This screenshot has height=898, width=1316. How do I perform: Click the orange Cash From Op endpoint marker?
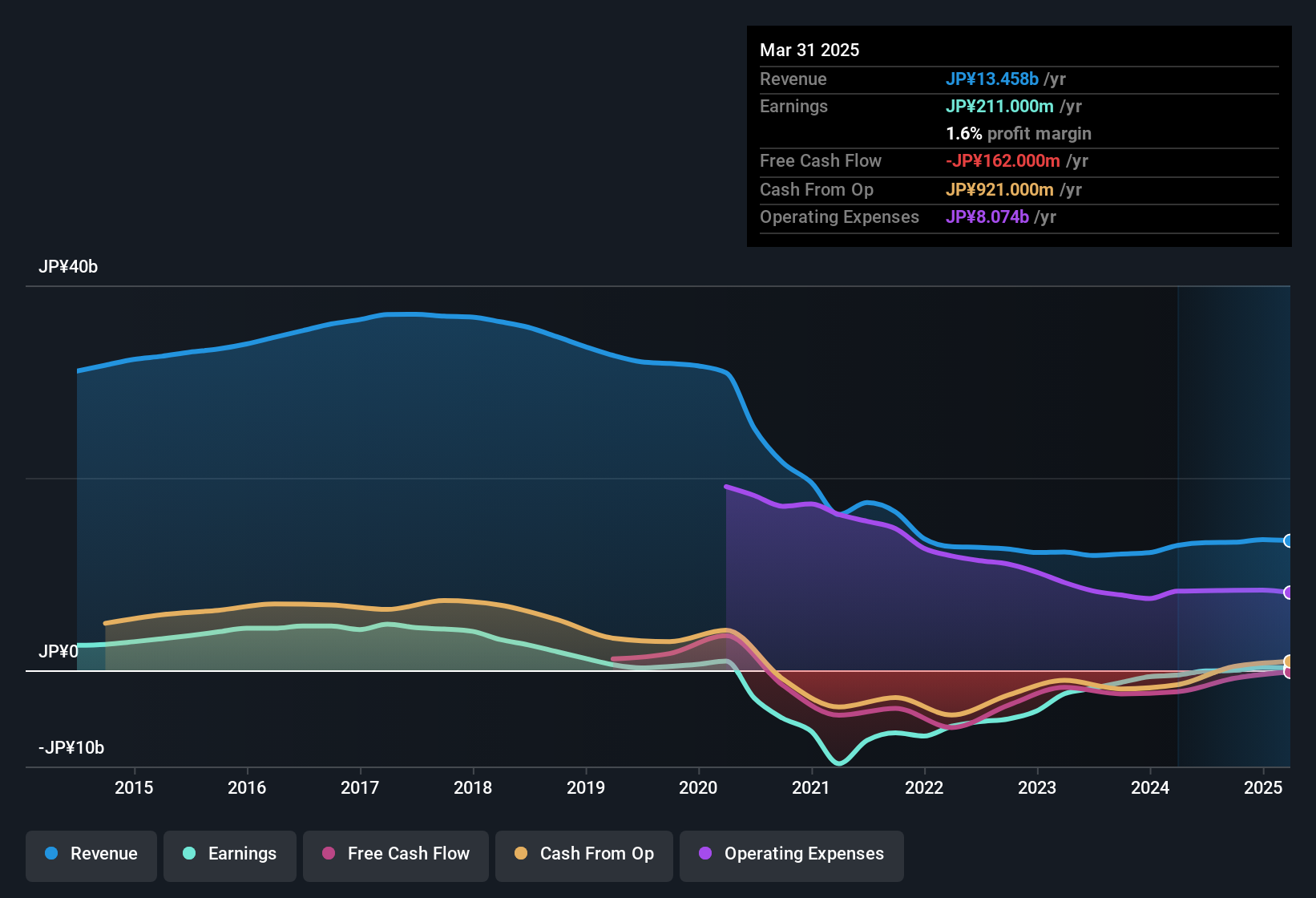point(1288,661)
